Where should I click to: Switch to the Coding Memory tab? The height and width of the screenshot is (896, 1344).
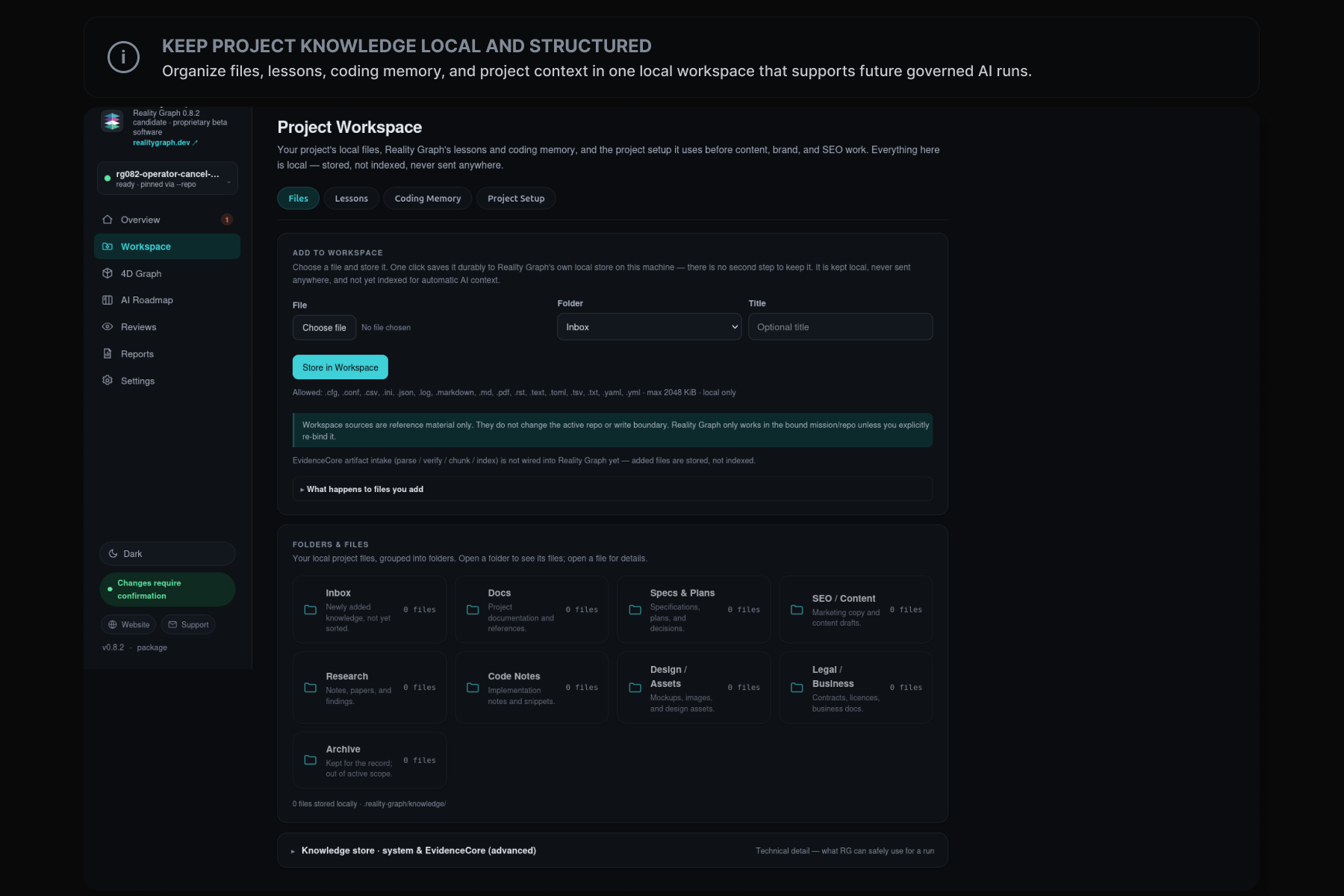click(x=428, y=199)
